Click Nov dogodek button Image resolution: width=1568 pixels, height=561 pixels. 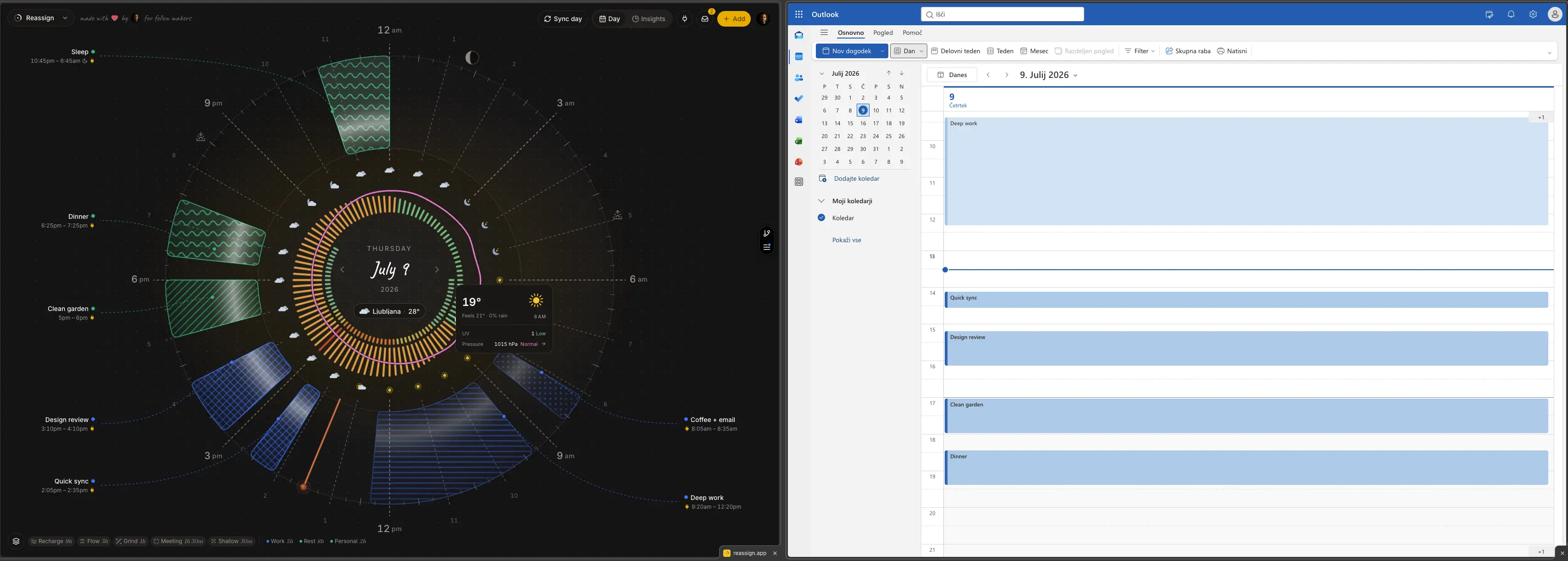(846, 51)
